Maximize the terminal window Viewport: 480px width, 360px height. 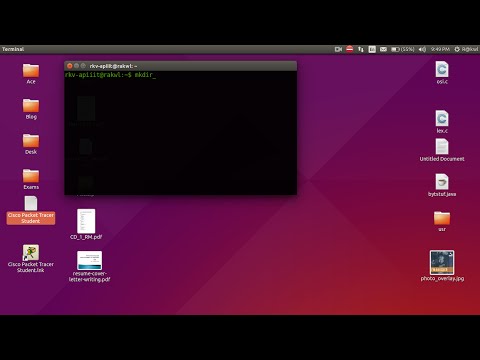[83, 66]
